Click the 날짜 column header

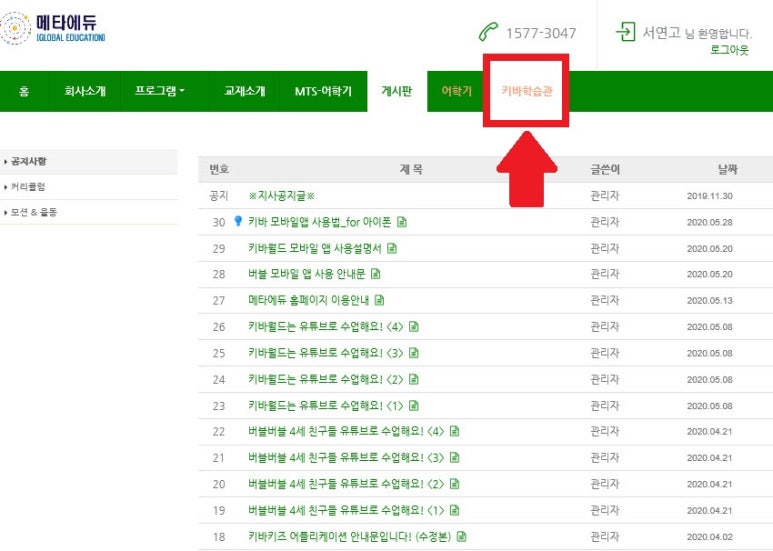click(x=728, y=170)
